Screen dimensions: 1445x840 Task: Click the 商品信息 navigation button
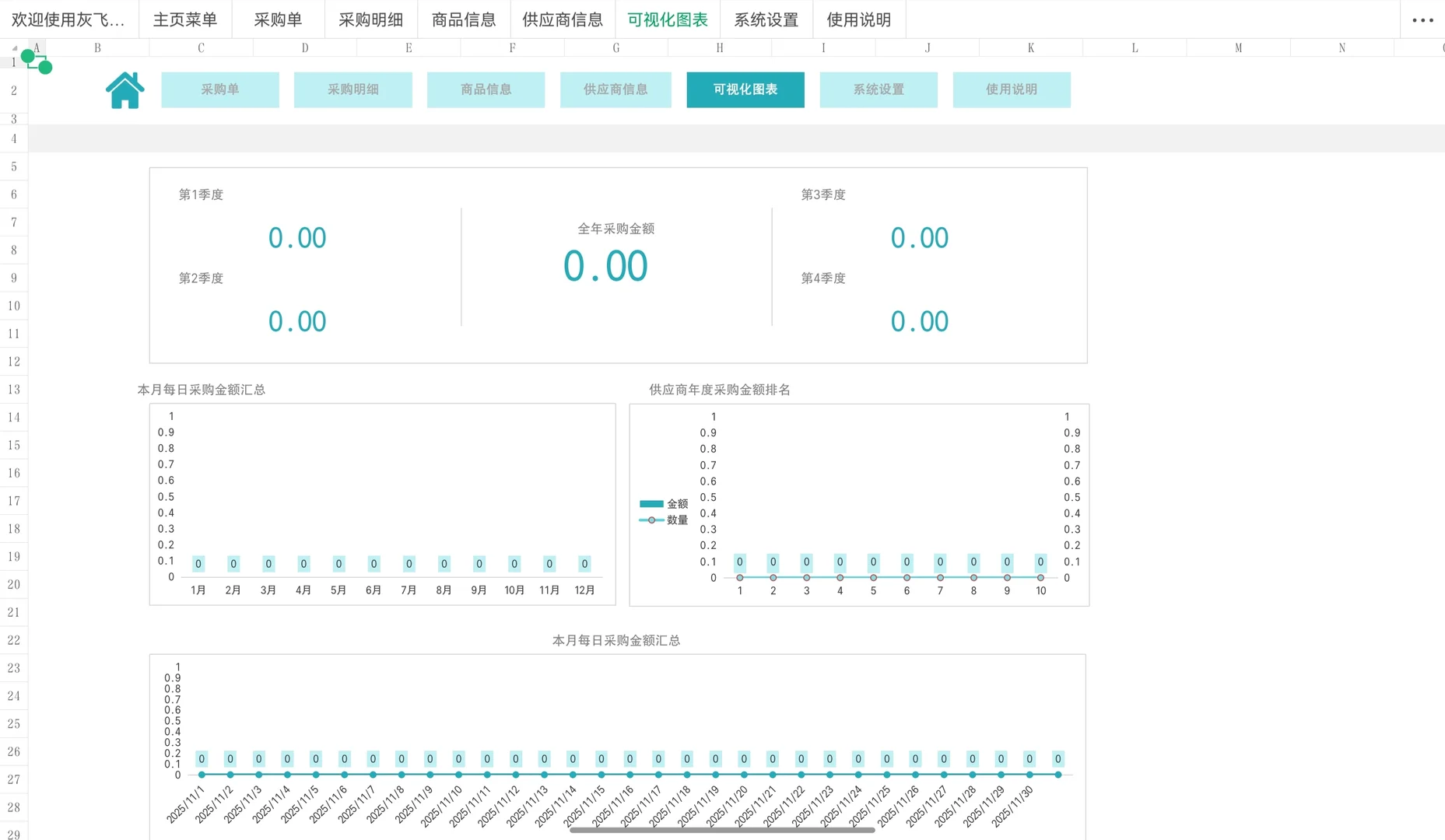tap(486, 89)
